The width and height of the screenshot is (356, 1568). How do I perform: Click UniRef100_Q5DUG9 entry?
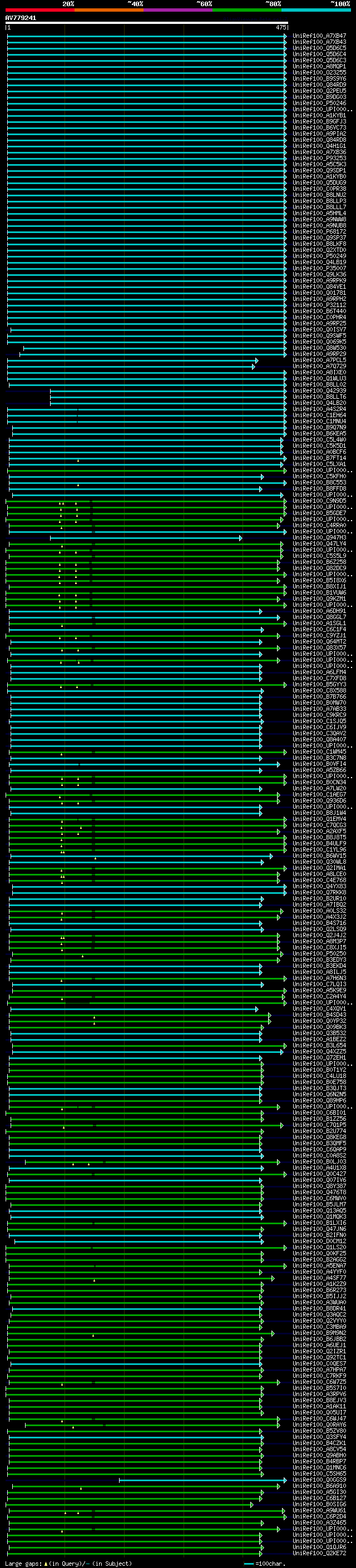pyautogui.click(x=319, y=182)
